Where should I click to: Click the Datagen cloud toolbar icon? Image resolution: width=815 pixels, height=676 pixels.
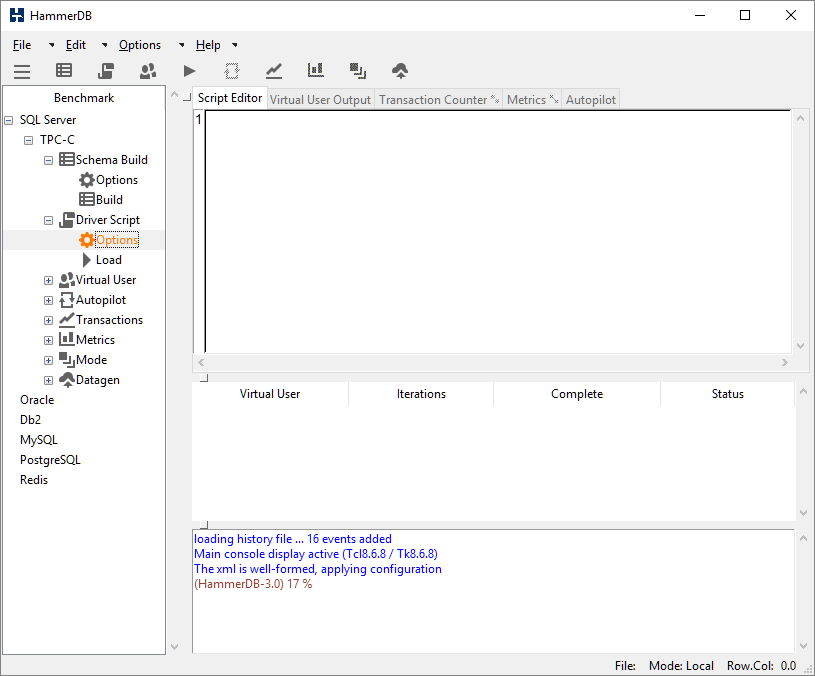(x=400, y=71)
